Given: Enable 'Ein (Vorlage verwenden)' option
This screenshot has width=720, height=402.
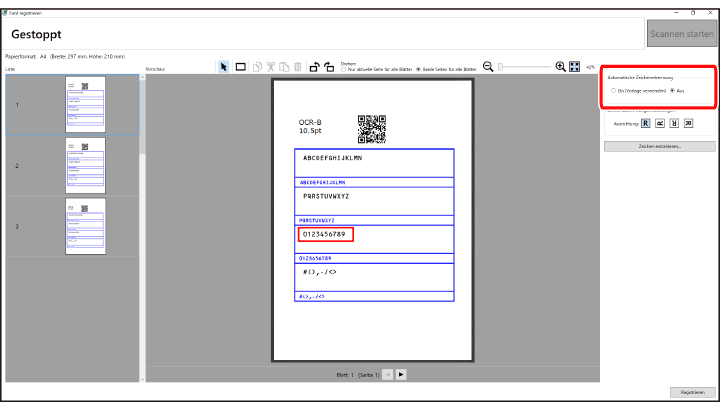Looking at the screenshot, I should [x=613, y=90].
